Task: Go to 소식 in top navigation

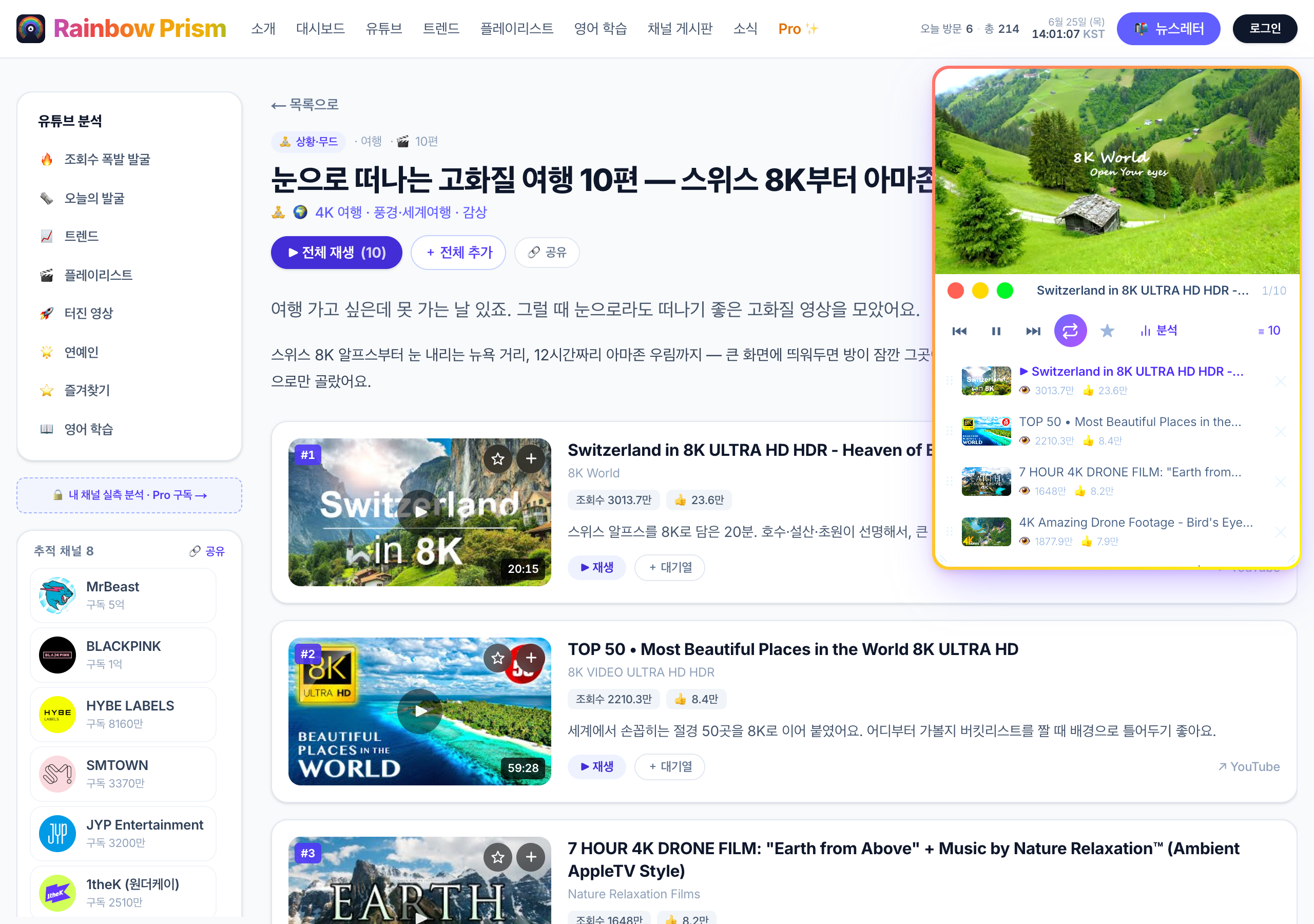Action: coord(745,29)
